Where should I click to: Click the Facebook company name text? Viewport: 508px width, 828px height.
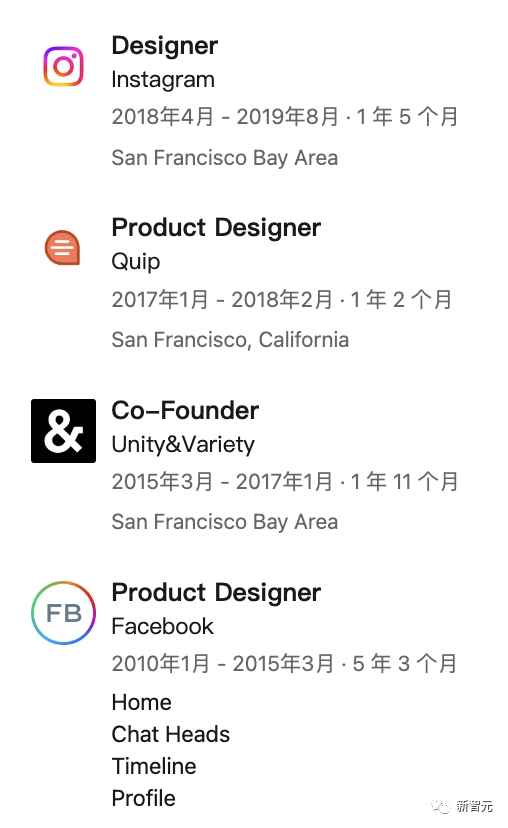163,627
